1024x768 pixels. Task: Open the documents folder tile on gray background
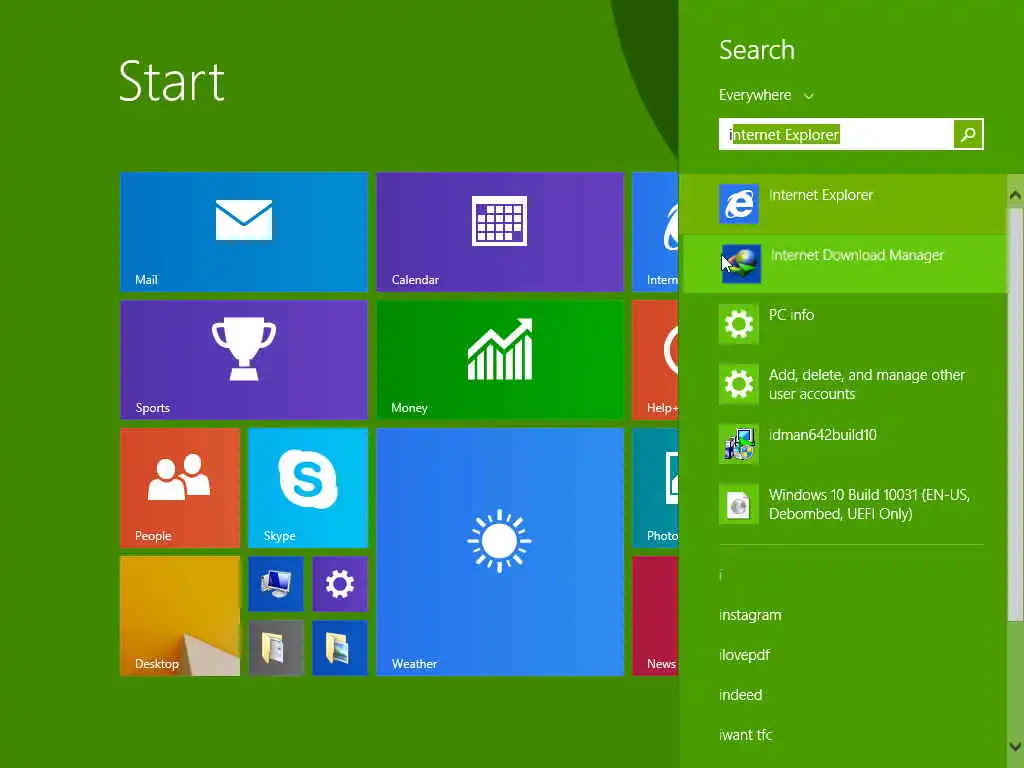276,647
